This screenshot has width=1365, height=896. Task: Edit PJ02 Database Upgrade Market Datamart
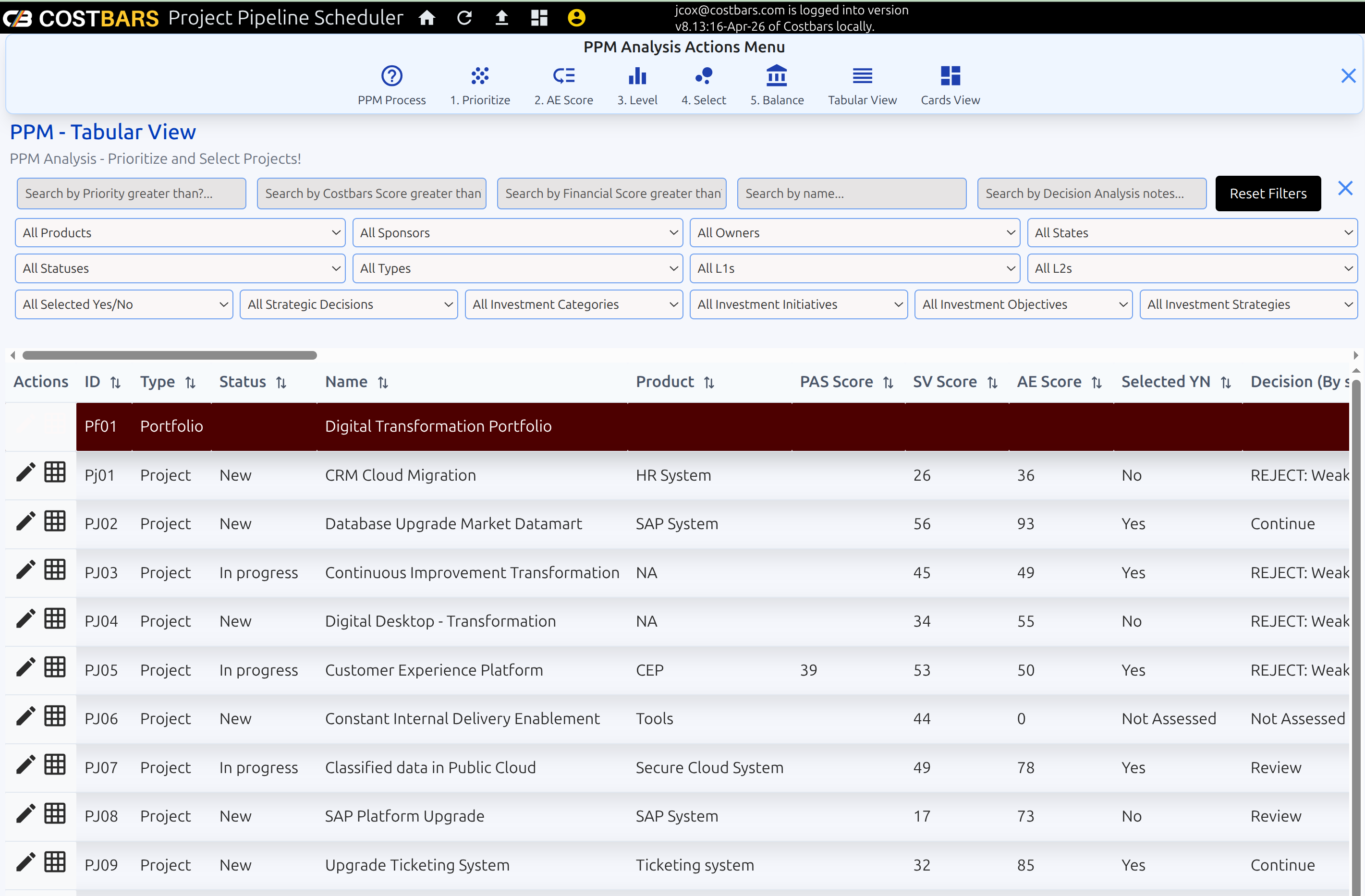pos(25,521)
